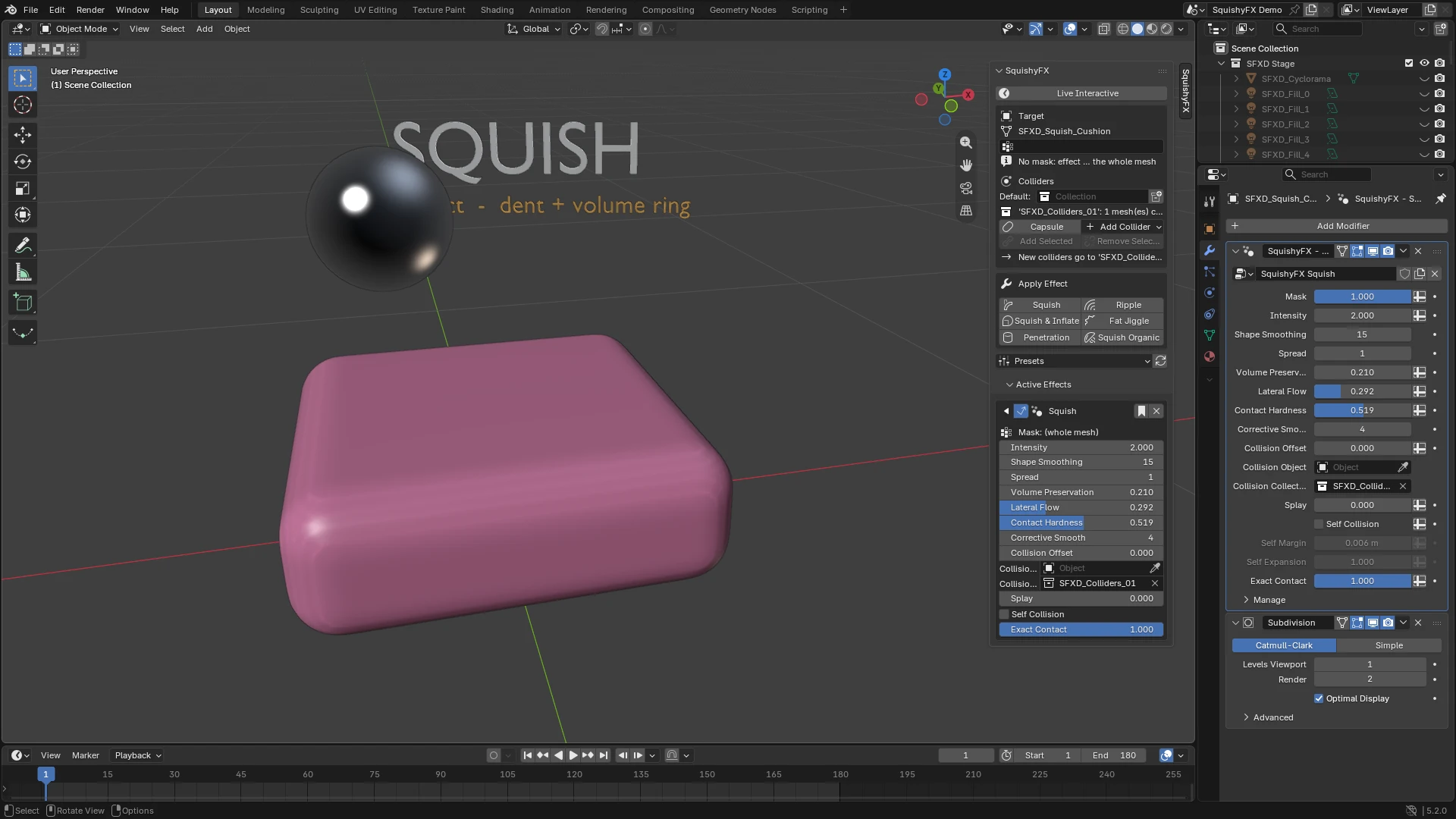The width and height of the screenshot is (1456, 819).
Task: Expand the SFXD_Cyclorama tree item
Action: coord(1236,79)
